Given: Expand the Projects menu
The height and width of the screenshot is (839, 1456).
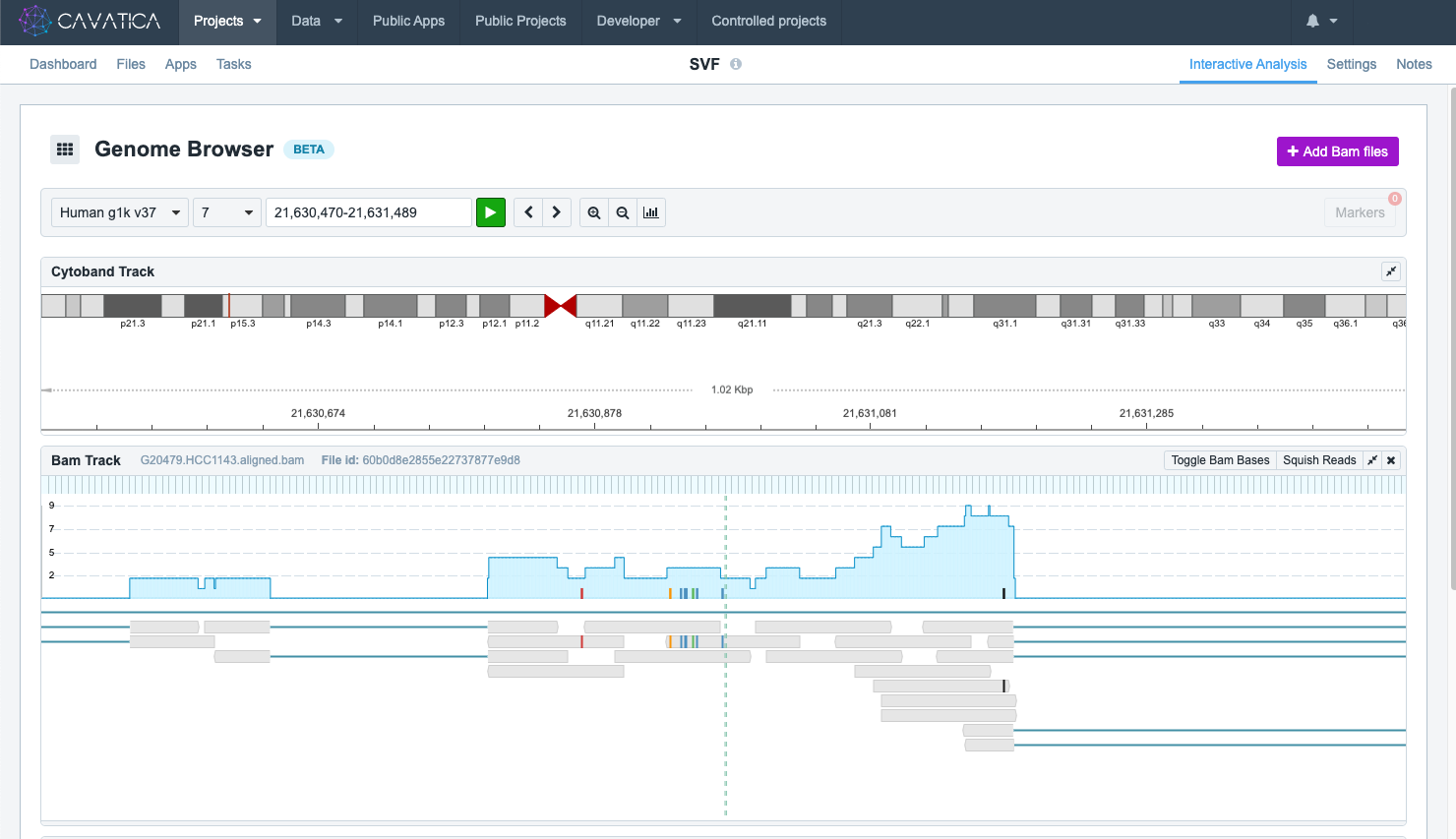Looking at the screenshot, I should coord(227,22).
